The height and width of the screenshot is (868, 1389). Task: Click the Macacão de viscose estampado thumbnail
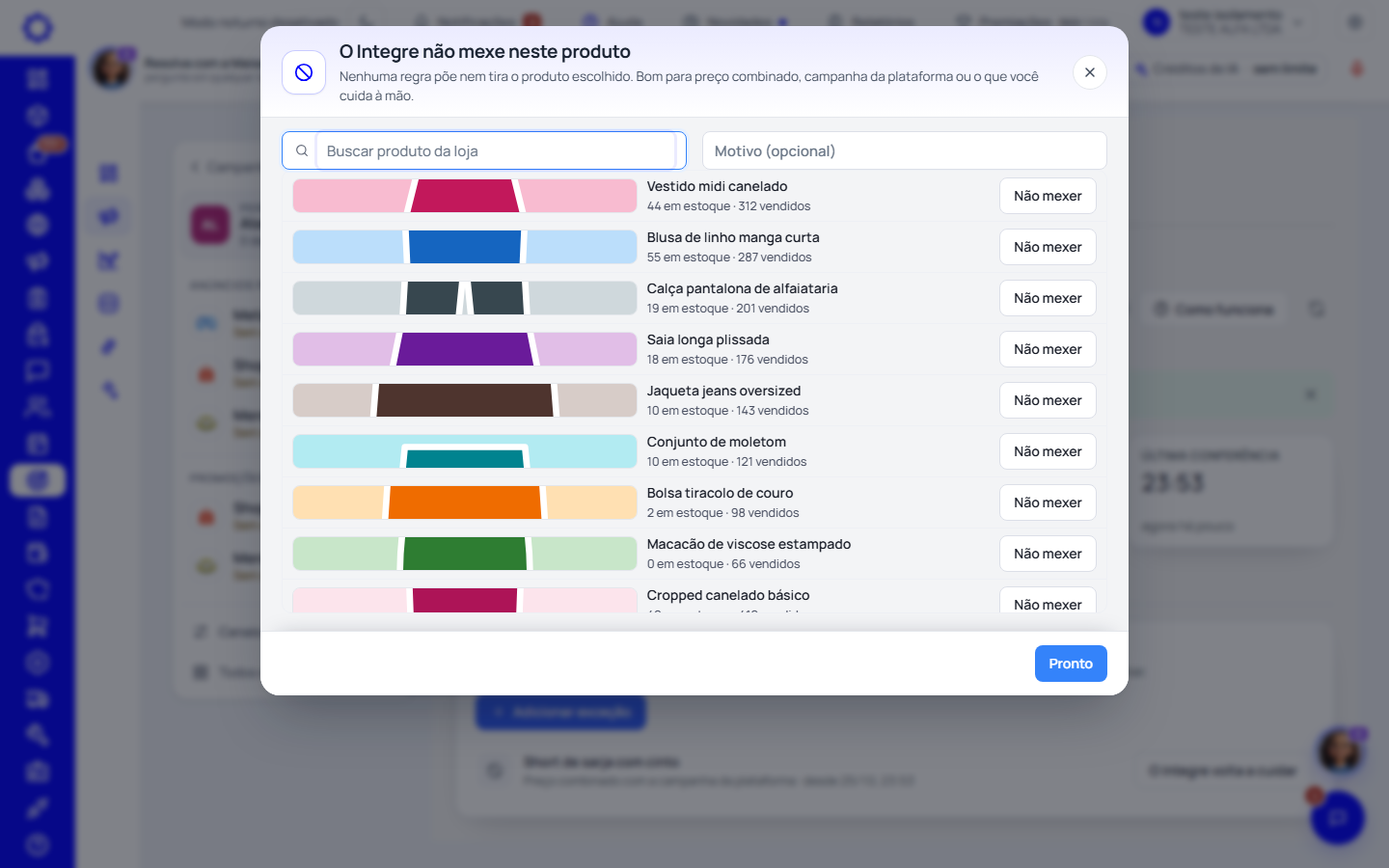[x=465, y=554]
